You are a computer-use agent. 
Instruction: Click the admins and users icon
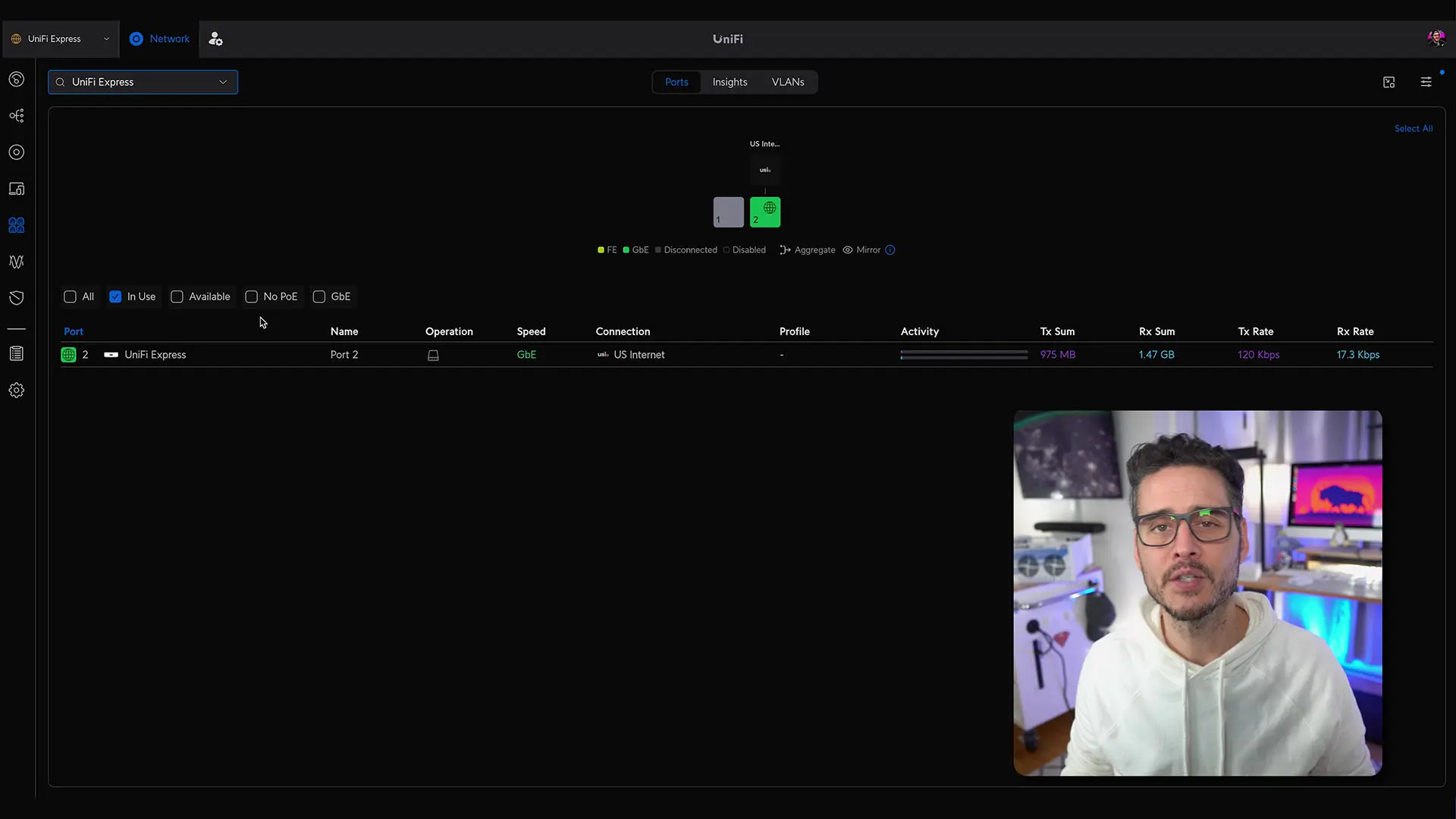click(x=215, y=39)
